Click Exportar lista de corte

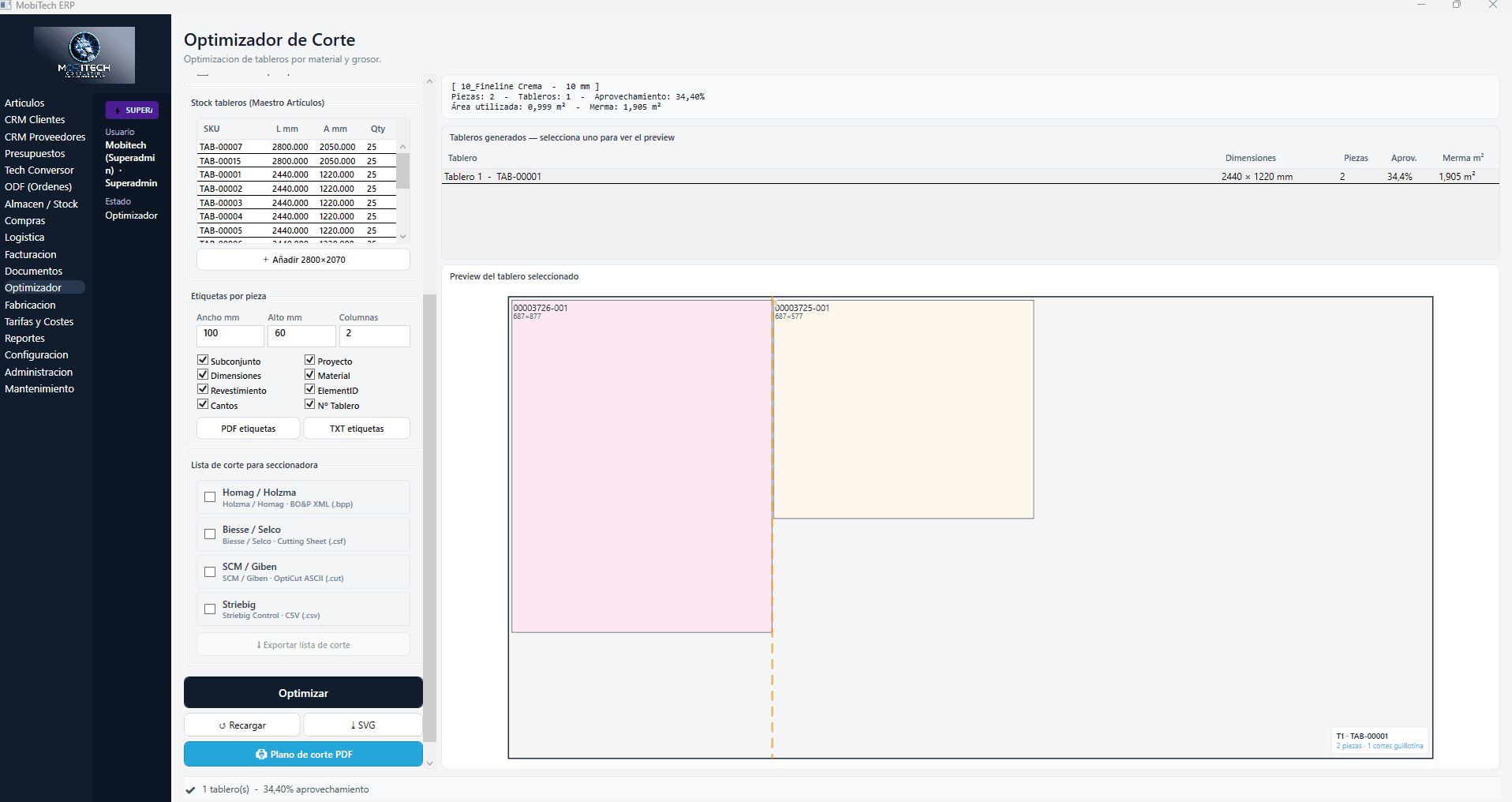(303, 645)
